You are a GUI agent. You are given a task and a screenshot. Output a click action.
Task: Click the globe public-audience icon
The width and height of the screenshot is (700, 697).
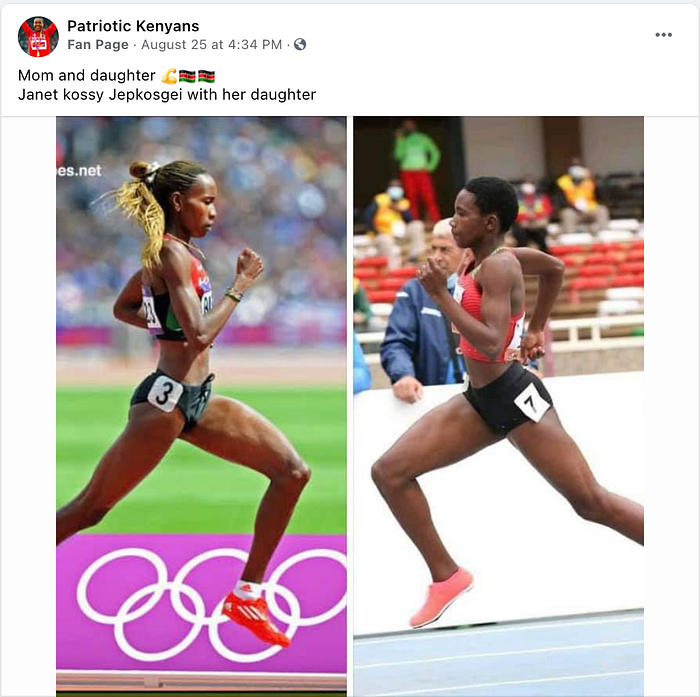click(300, 44)
